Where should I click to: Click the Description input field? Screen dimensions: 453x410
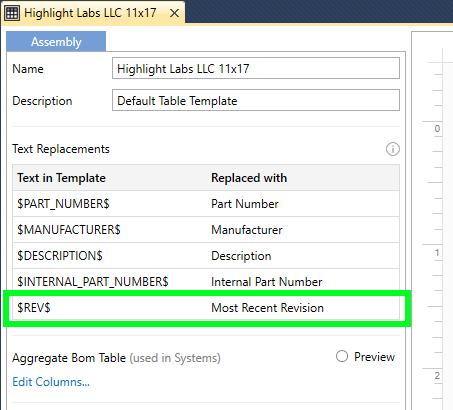point(256,100)
